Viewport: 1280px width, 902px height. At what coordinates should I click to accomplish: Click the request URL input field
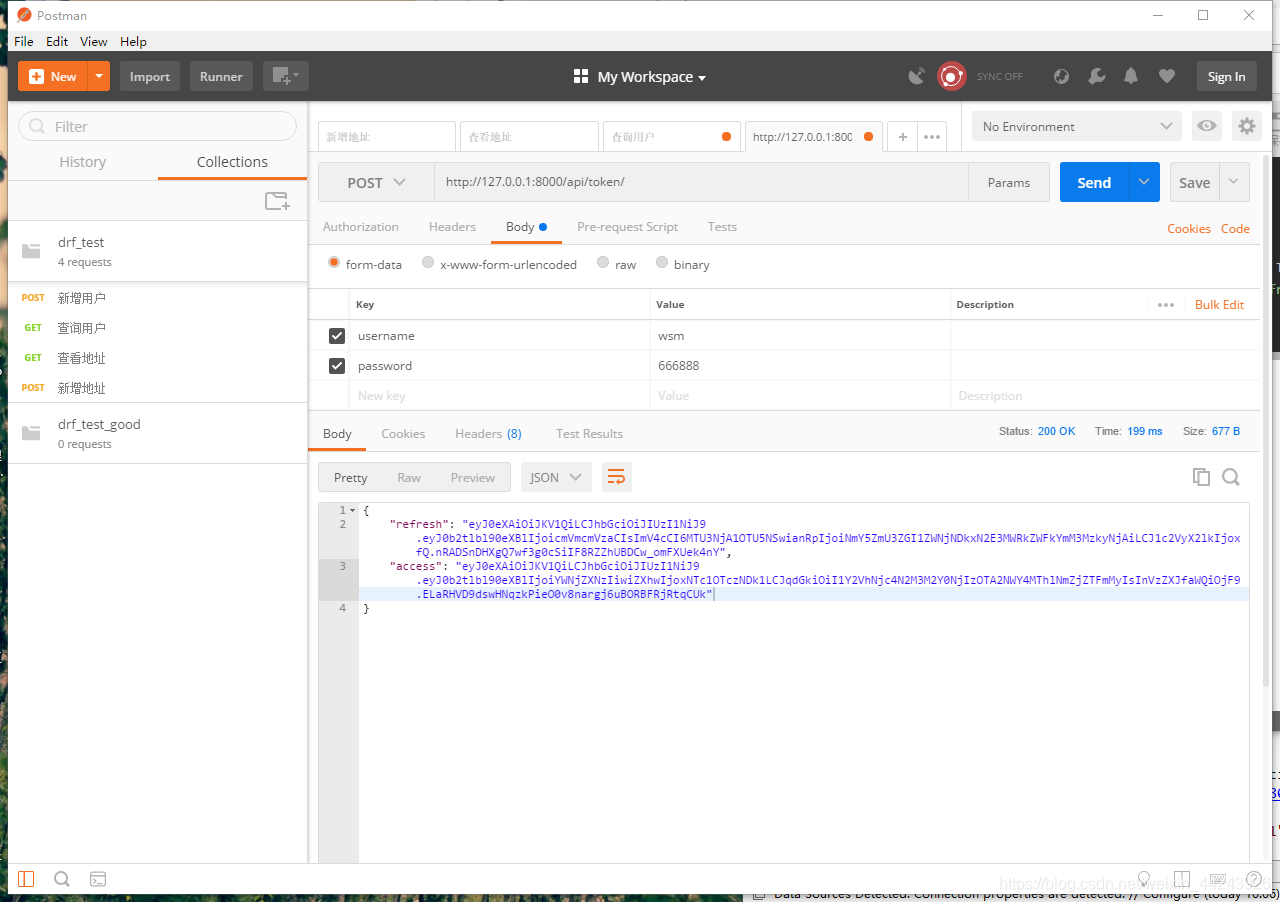pos(700,182)
